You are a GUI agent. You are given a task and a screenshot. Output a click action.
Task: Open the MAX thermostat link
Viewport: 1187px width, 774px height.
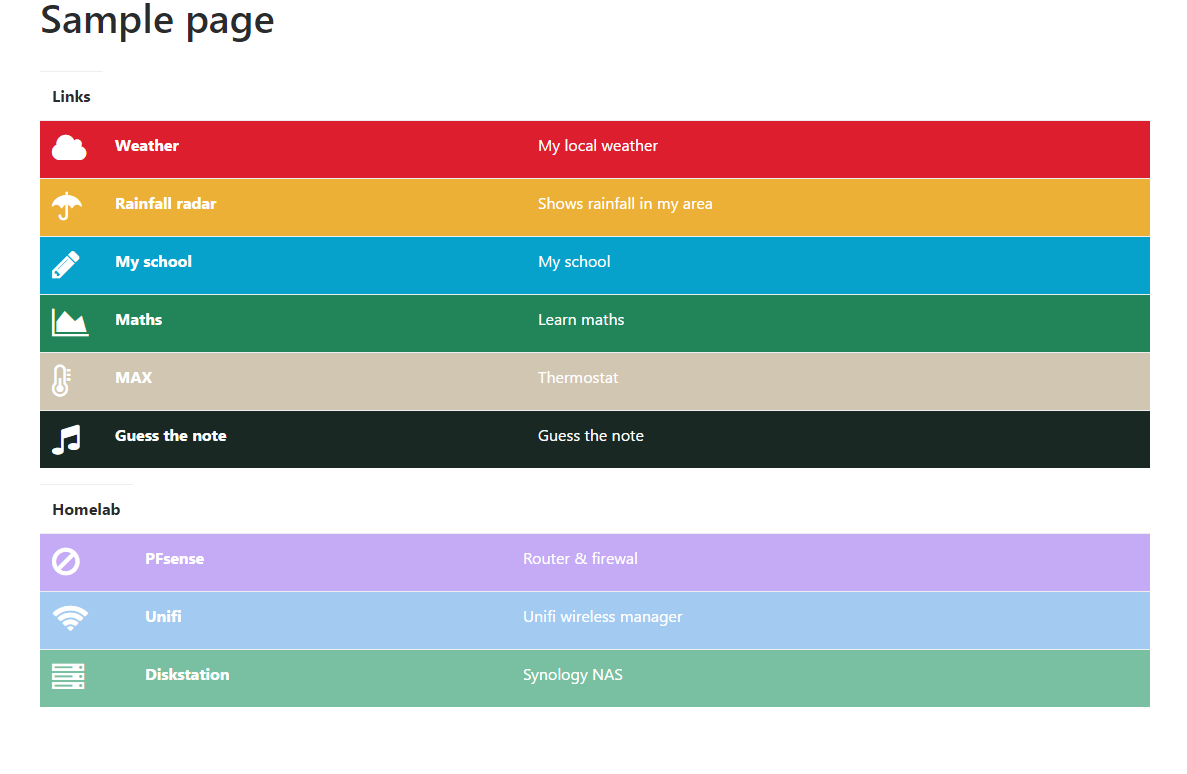point(133,378)
